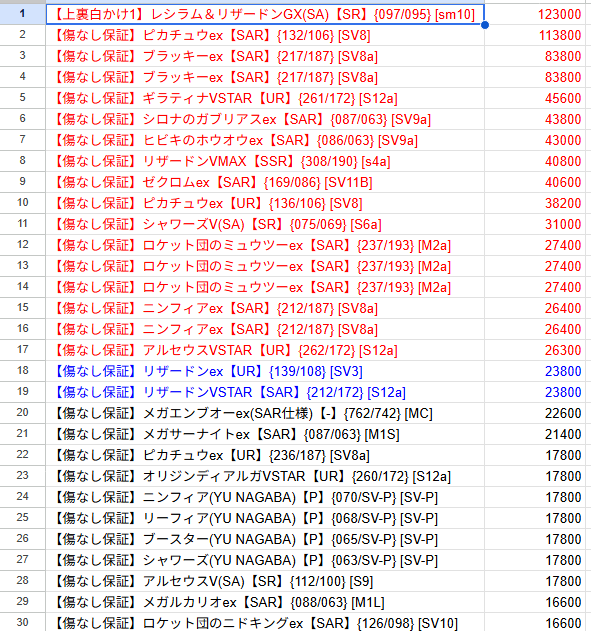Select row header number 26
The height and width of the screenshot is (631, 591).
tap(23, 539)
